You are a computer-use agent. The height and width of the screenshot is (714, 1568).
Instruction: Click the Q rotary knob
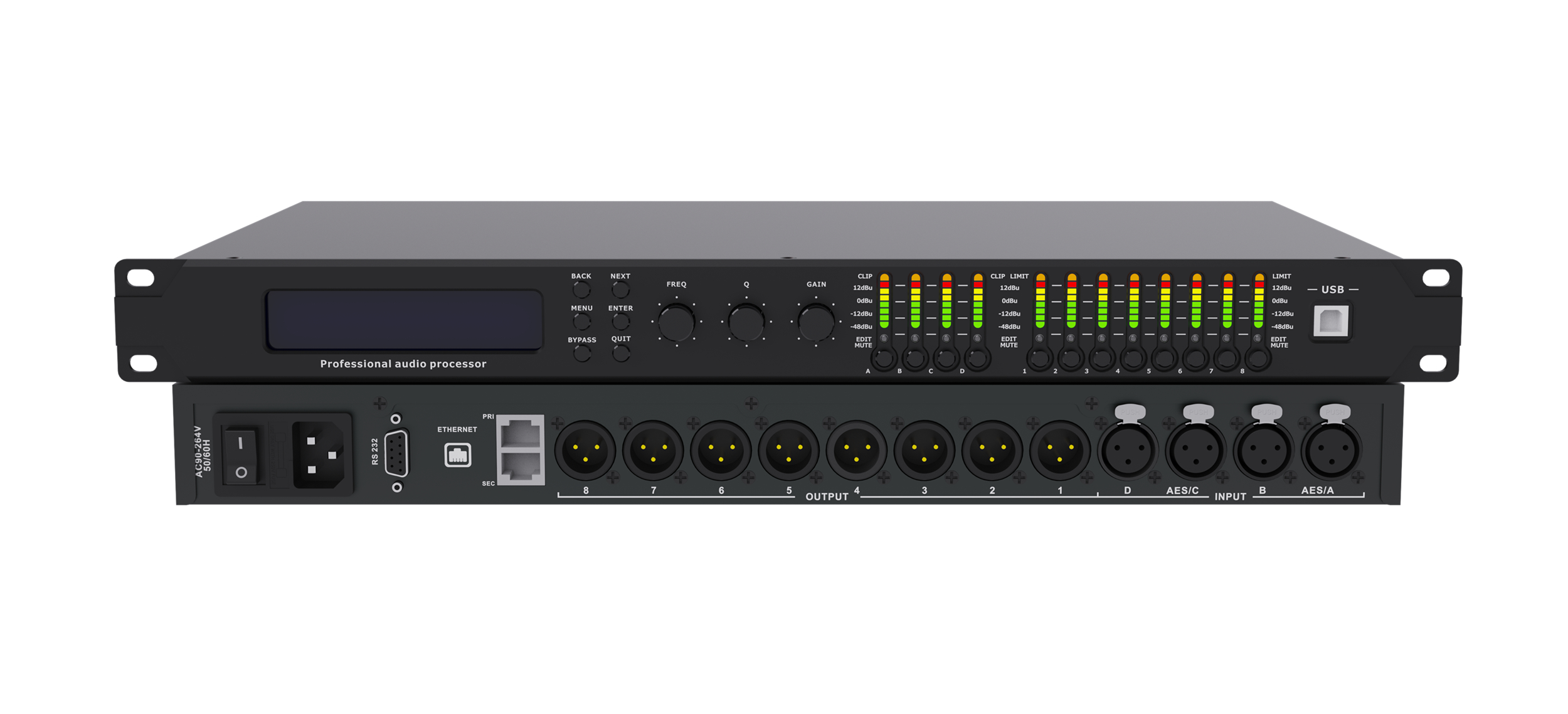(x=746, y=322)
